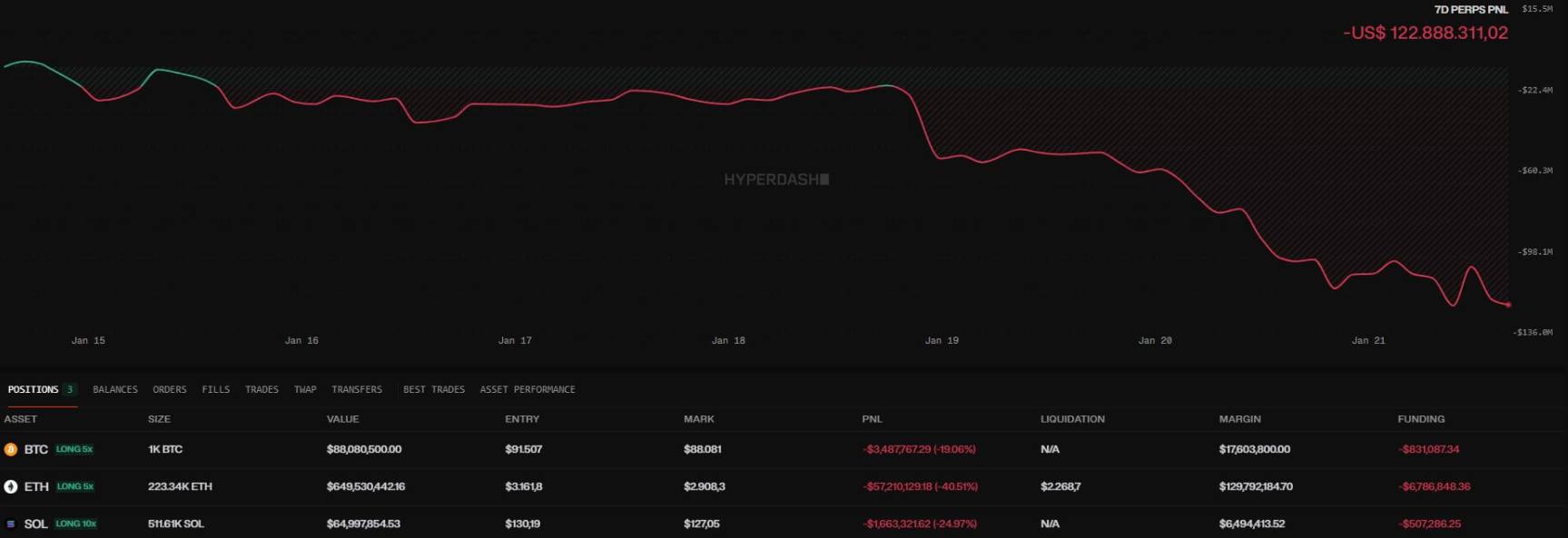
Task: Click the SOL LONG 10x badge
Action: 76,523
